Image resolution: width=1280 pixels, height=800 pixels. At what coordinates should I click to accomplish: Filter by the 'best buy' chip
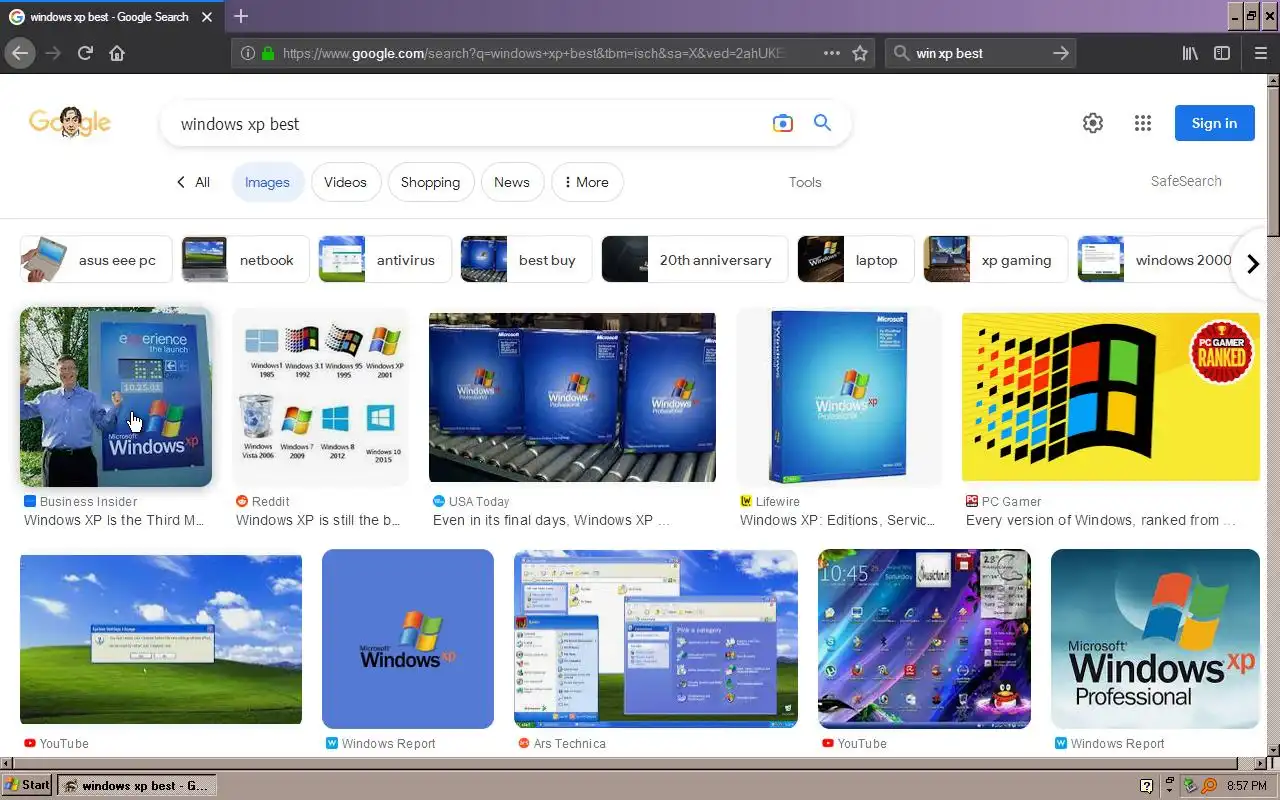(526, 260)
